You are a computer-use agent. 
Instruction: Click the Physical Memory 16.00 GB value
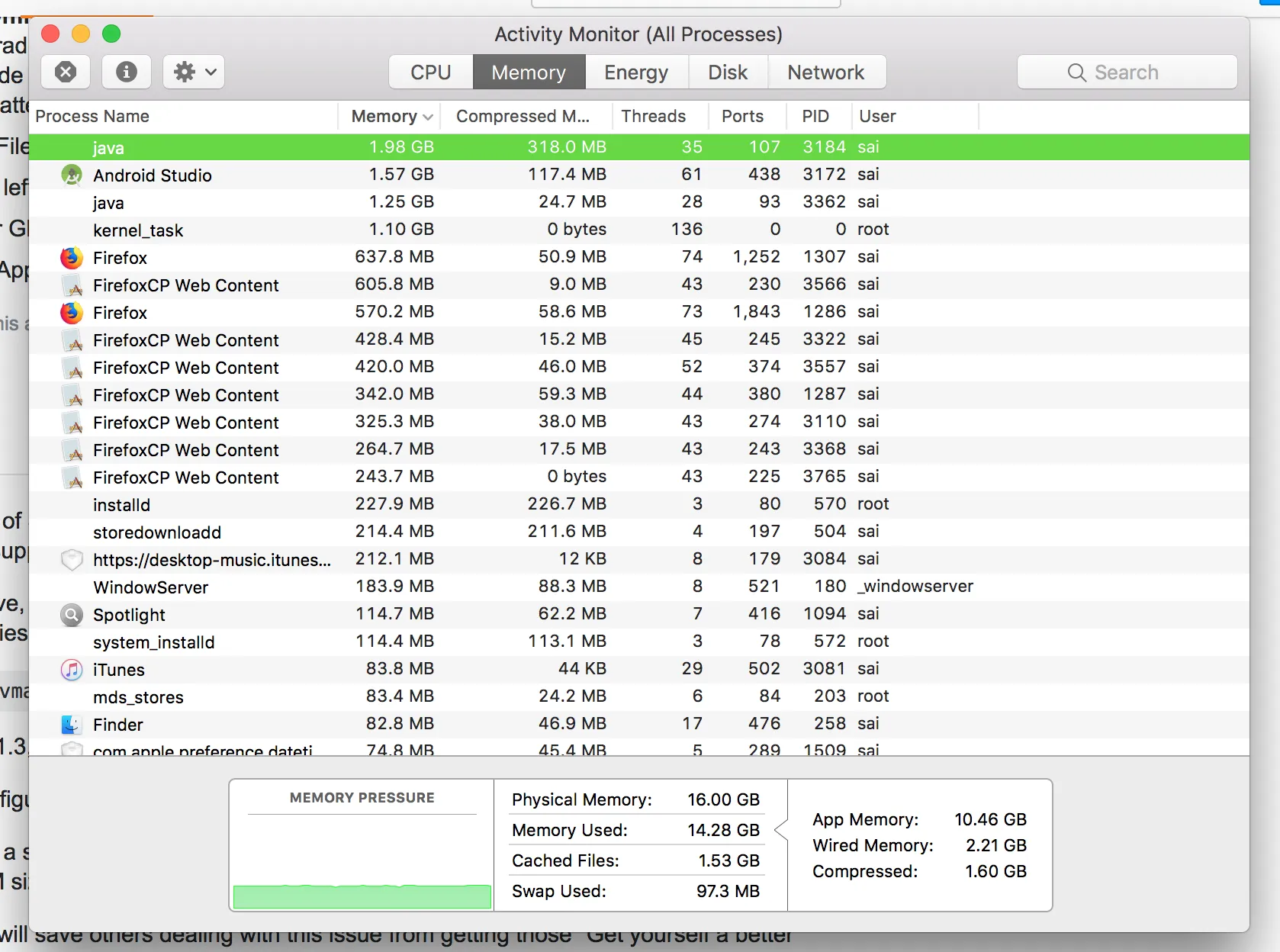point(723,799)
